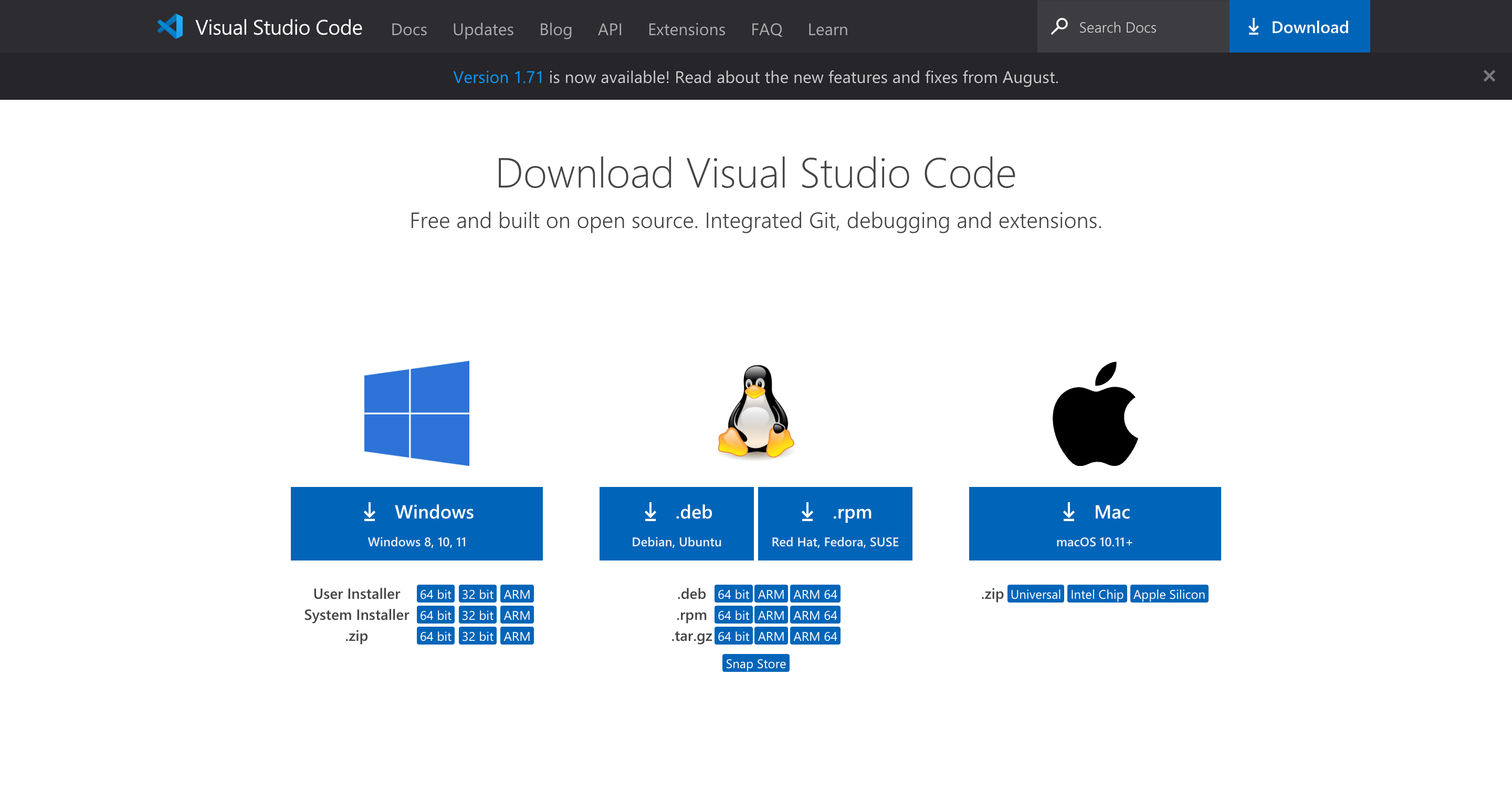
Task: Open the Version 1.71 release link
Action: pos(498,77)
